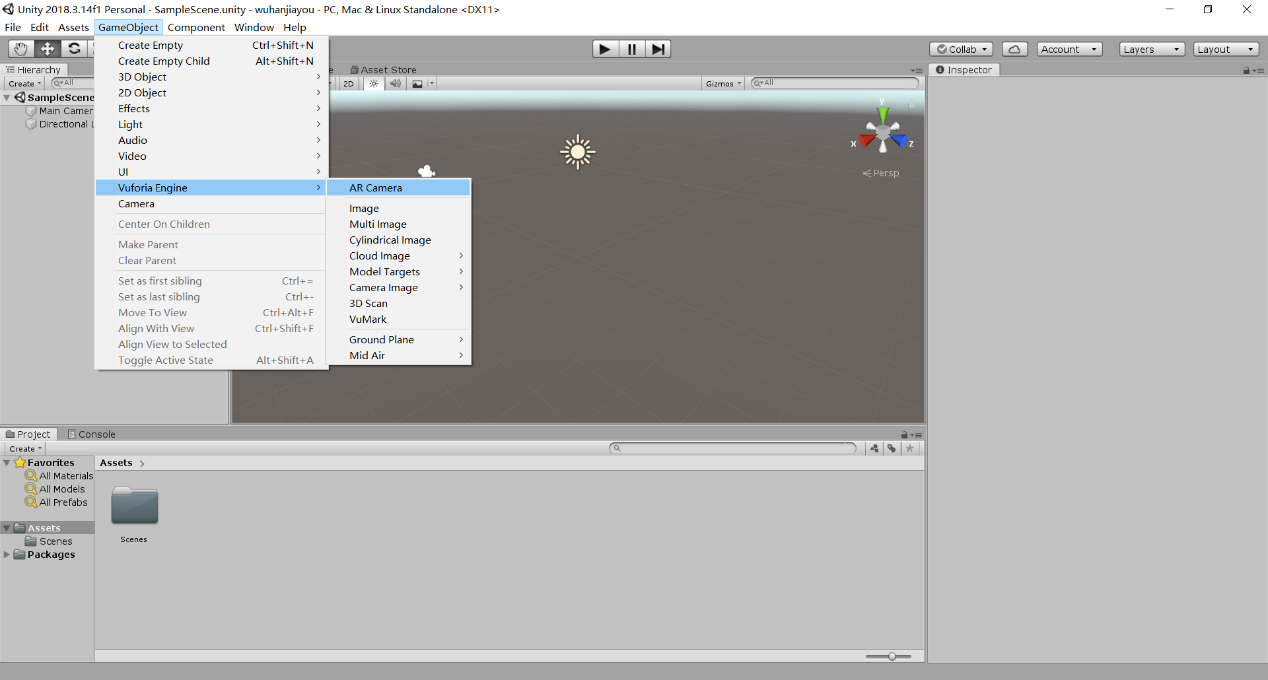Image resolution: width=1268 pixels, height=680 pixels.
Task: Open the Layout dropdown
Action: point(1224,49)
